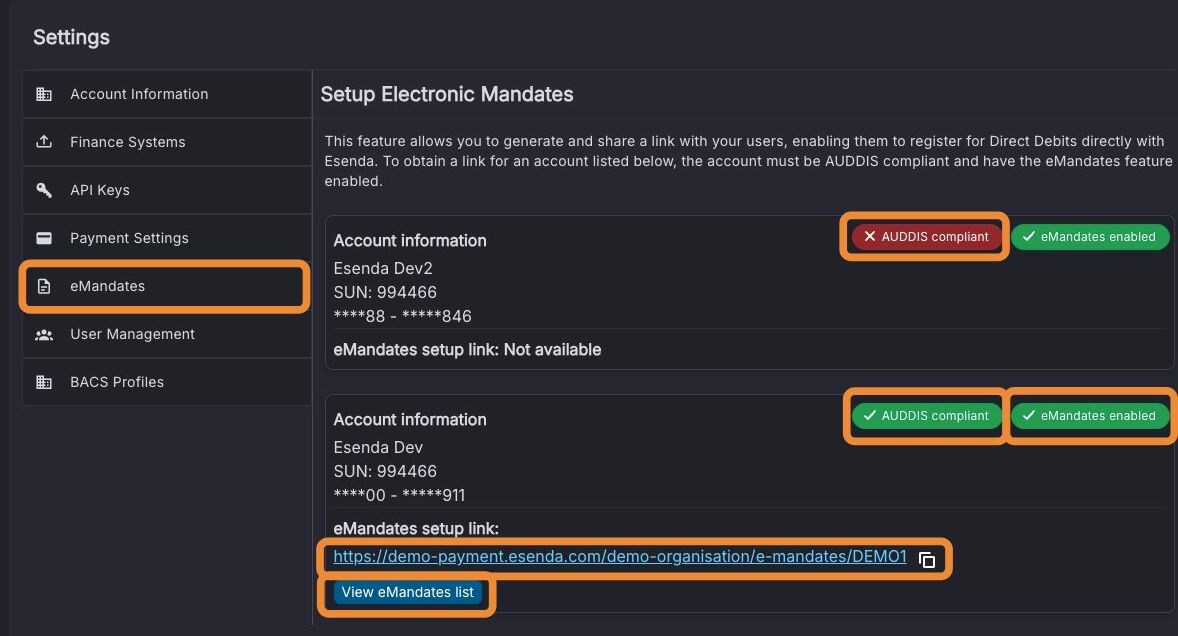Screen dimensions: 1178x636
Task: Open the demo-payment.esenda.com eMandates link
Action: tap(620, 556)
